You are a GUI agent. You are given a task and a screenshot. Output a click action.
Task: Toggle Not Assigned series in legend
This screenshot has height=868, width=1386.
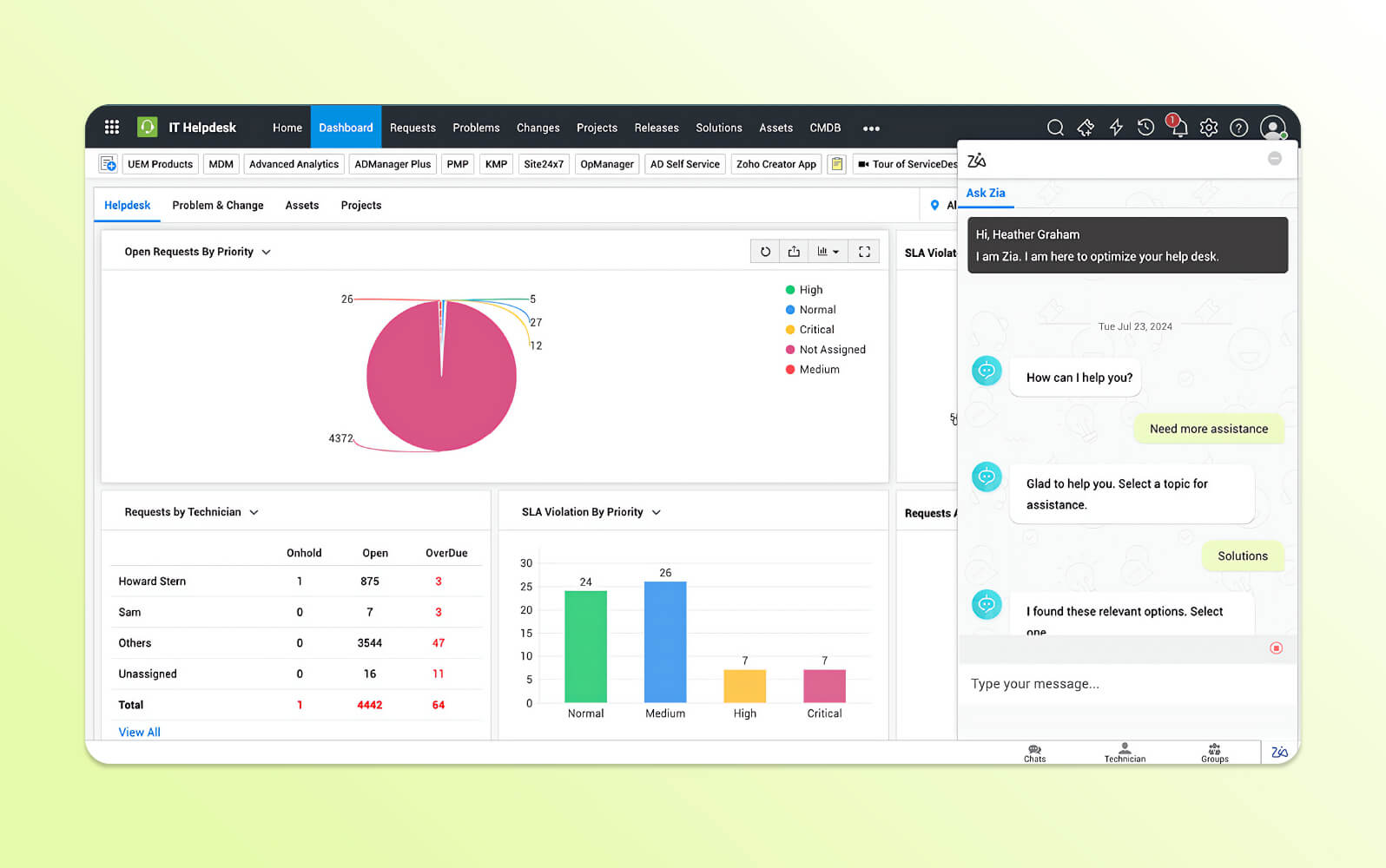point(826,350)
